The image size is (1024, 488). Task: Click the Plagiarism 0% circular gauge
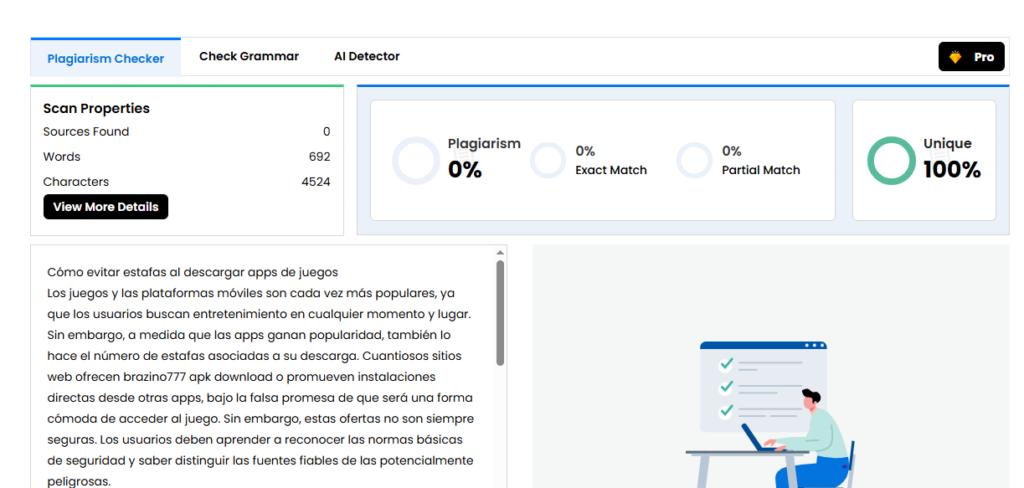[x=415, y=161]
